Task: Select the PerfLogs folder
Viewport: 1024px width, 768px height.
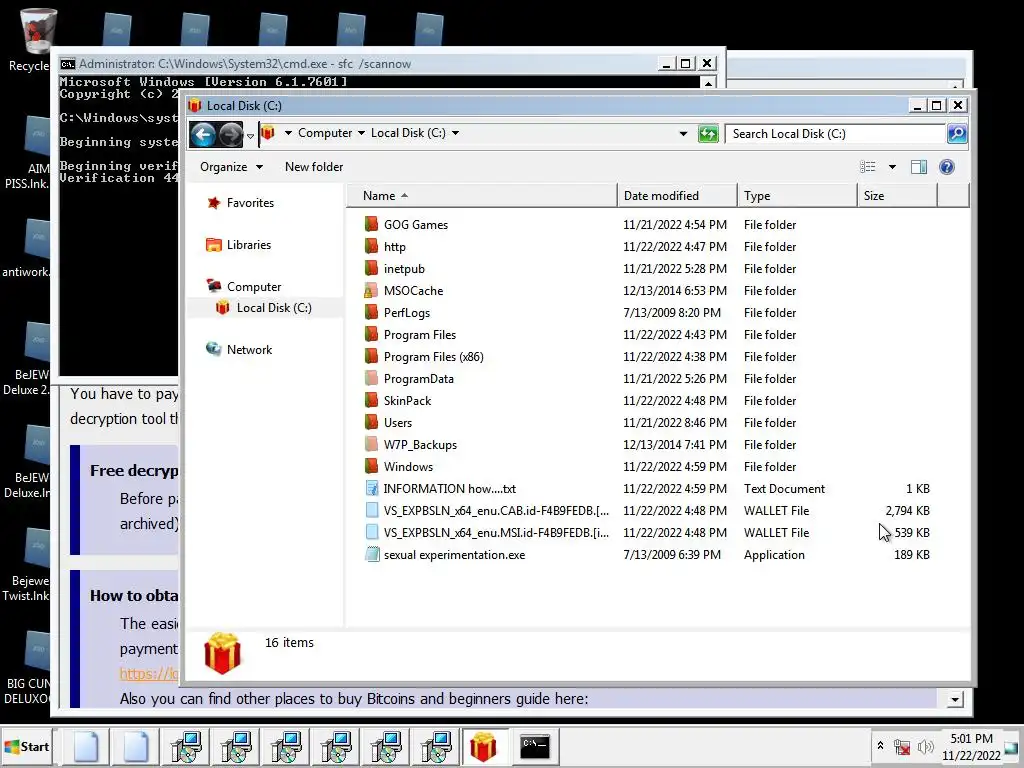Action: [x=406, y=313]
